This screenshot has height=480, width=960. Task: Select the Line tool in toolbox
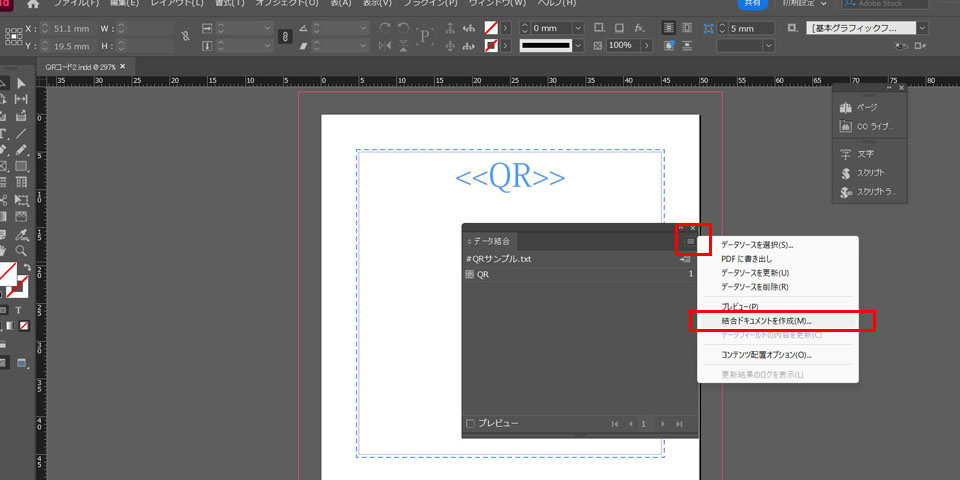21,133
